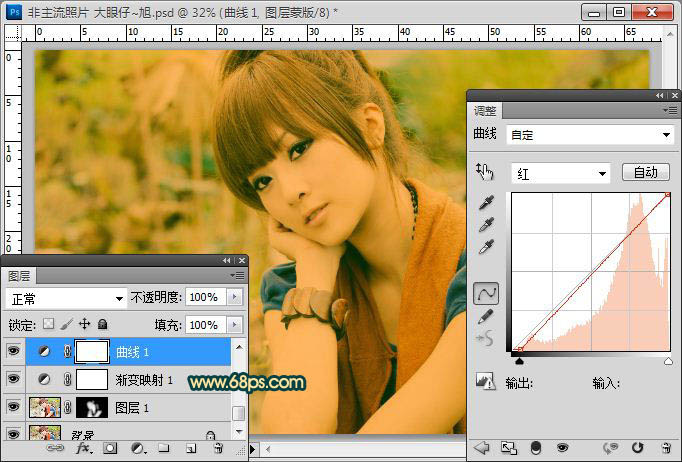Select the 调整 panel tab

pos(485,110)
